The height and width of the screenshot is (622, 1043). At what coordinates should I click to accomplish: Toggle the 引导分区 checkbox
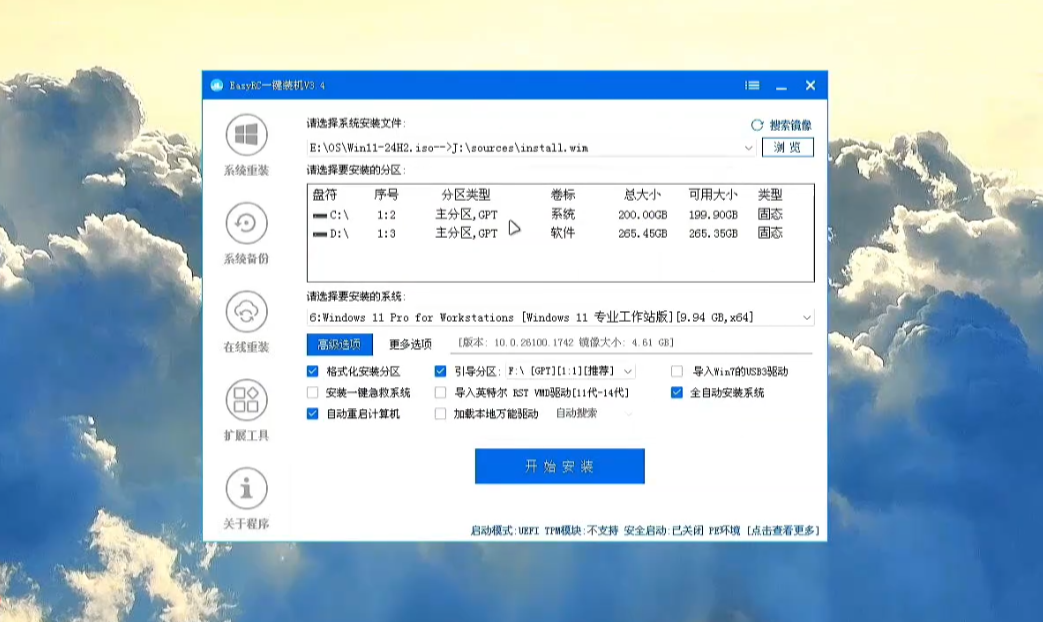click(x=440, y=371)
